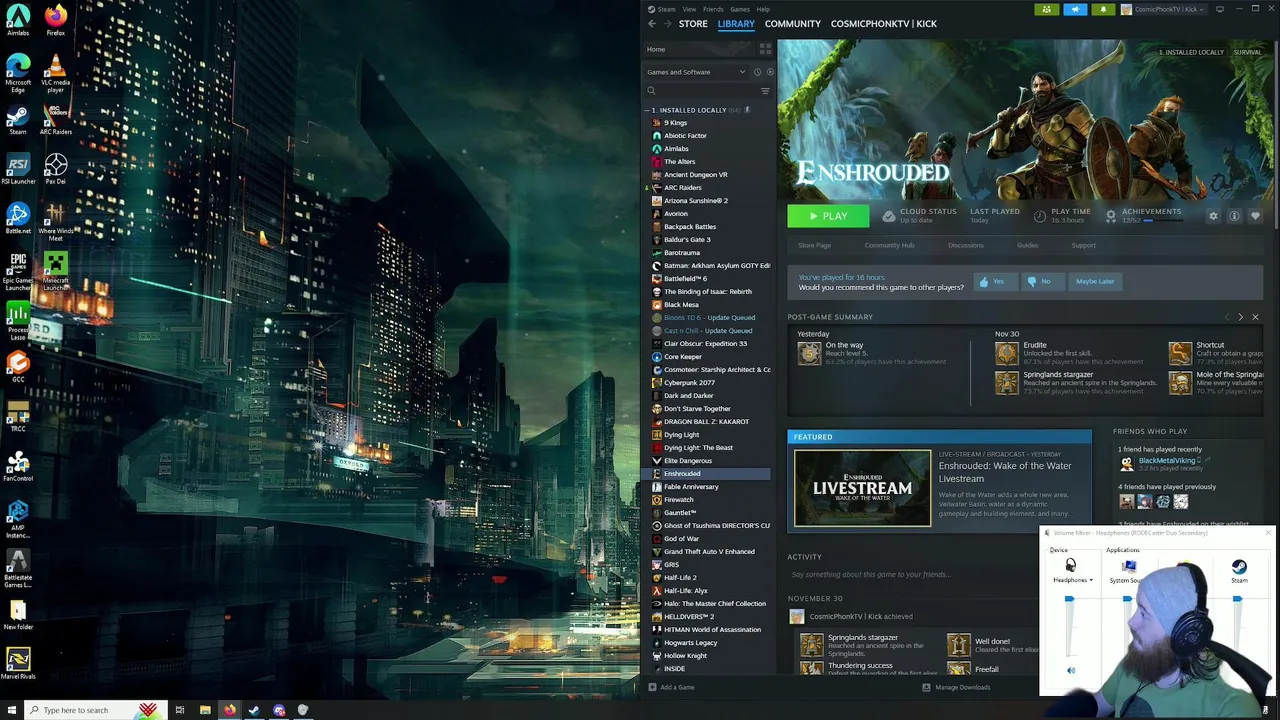Image resolution: width=1280 pixels, height=720 pixels.
Task: Open Steam notifications bell button
Action: coord(1103,9)
